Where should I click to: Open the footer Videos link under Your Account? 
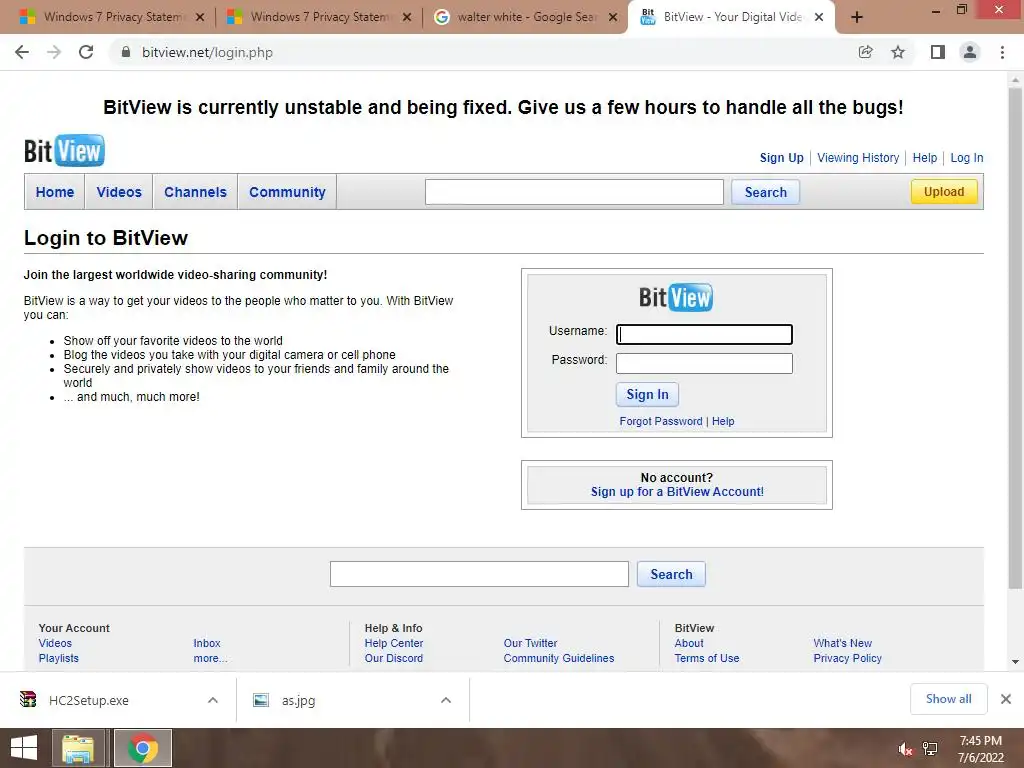pyautogui.click(x=55, y=643)
